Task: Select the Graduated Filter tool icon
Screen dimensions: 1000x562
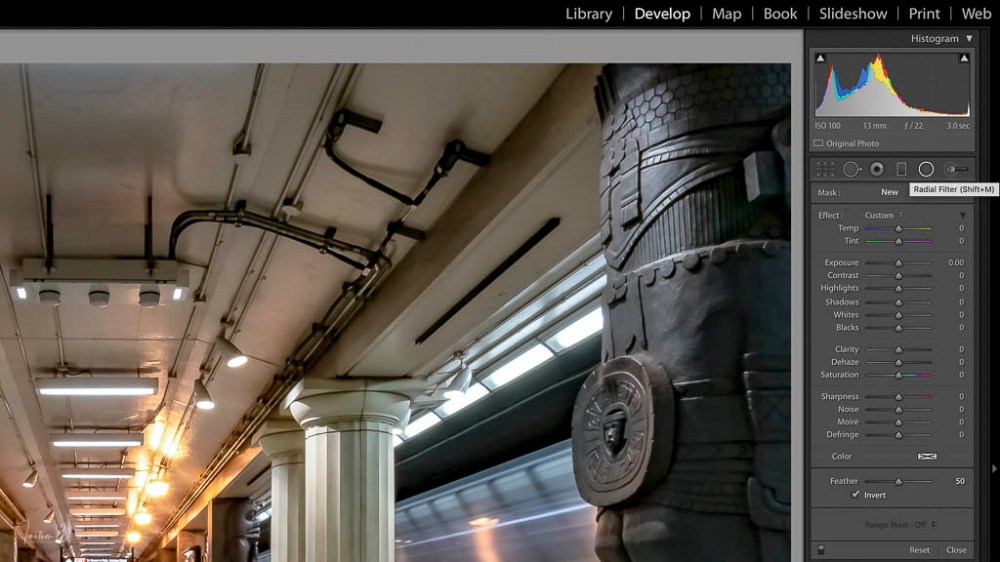Action: pyautogui.click(x=901, y=169)
